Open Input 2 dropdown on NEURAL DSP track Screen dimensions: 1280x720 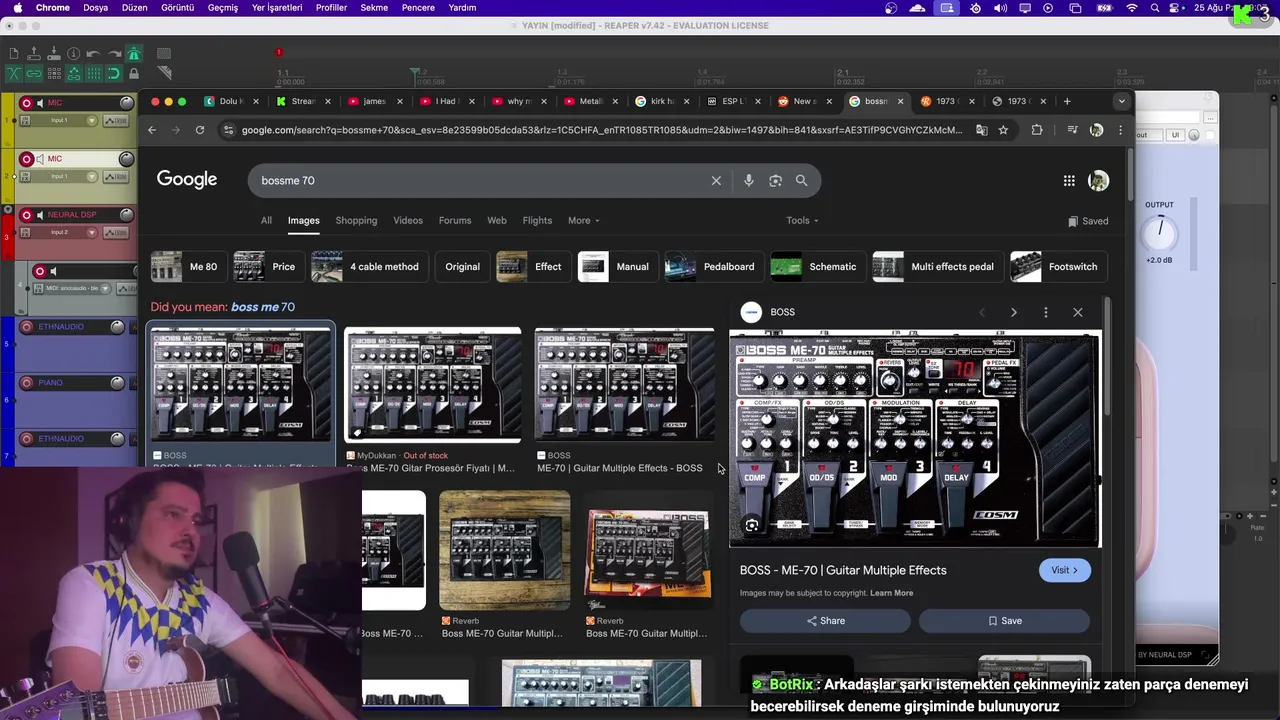[92, 232]
